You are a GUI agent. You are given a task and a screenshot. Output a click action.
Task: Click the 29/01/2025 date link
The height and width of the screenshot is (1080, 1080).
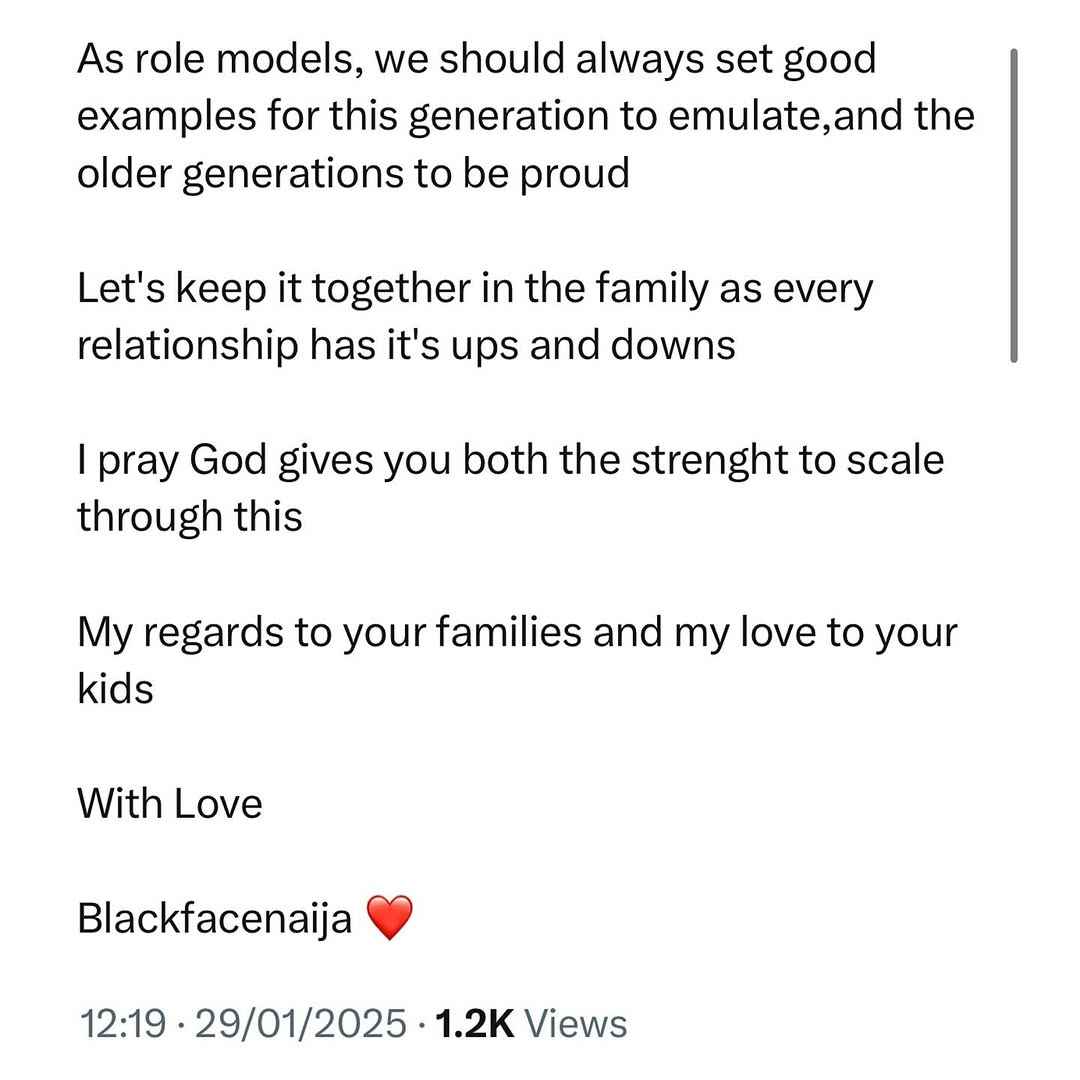tap(300, 1023)
